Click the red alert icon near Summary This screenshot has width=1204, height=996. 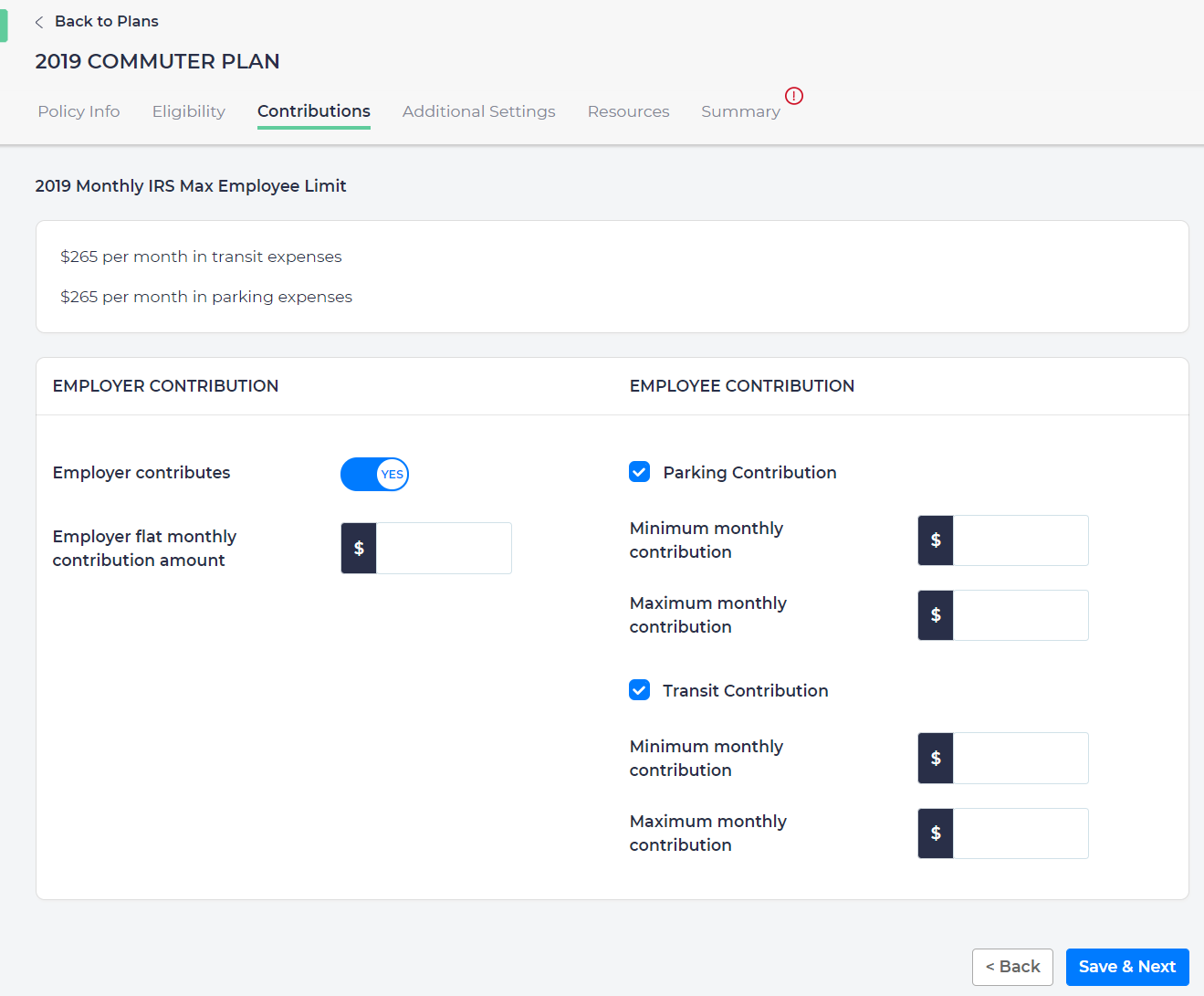click(x=793, y=96)
